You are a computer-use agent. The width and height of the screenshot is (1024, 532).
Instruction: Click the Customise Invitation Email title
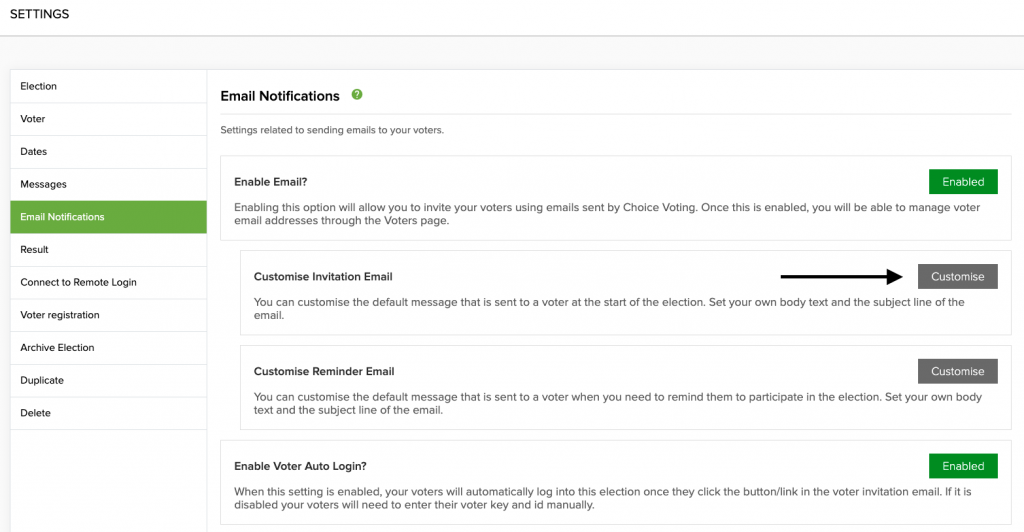(x=323, y=277)
